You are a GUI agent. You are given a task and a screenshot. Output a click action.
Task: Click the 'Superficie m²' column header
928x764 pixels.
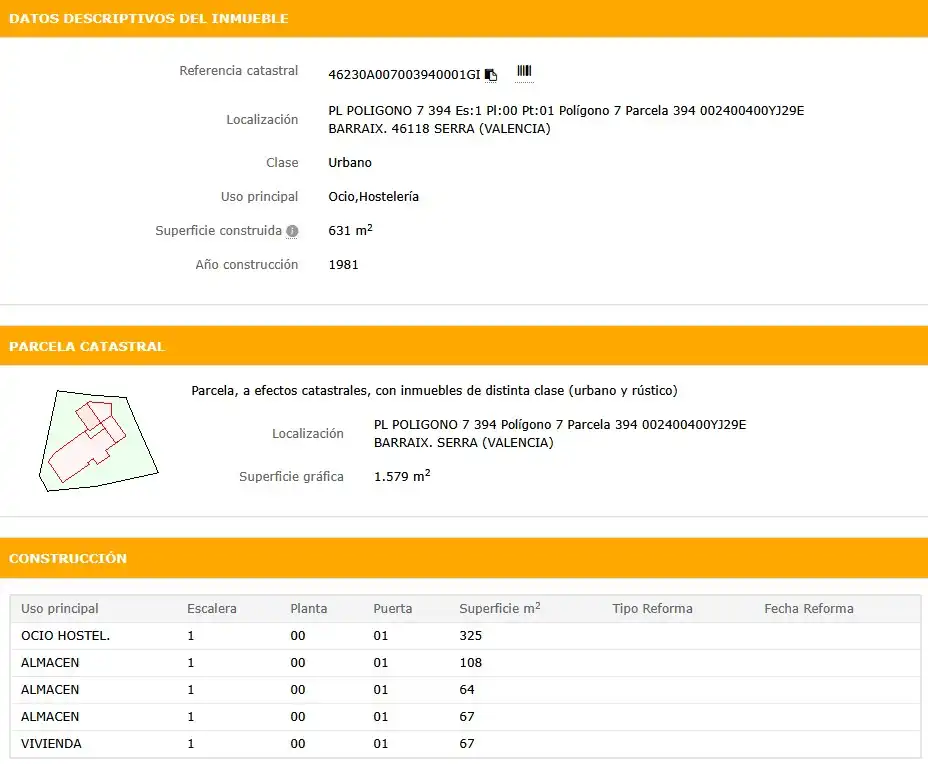click(x=500, y=608)
